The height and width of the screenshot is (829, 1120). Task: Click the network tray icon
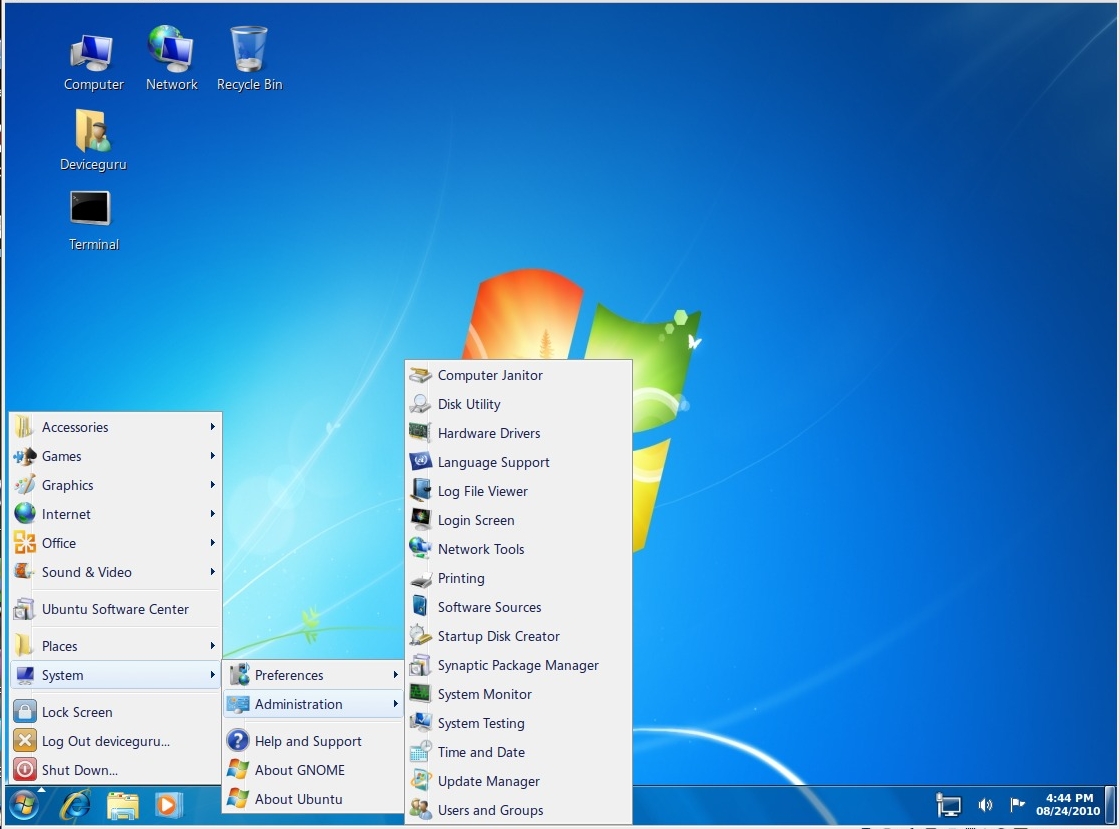point(949,805)
